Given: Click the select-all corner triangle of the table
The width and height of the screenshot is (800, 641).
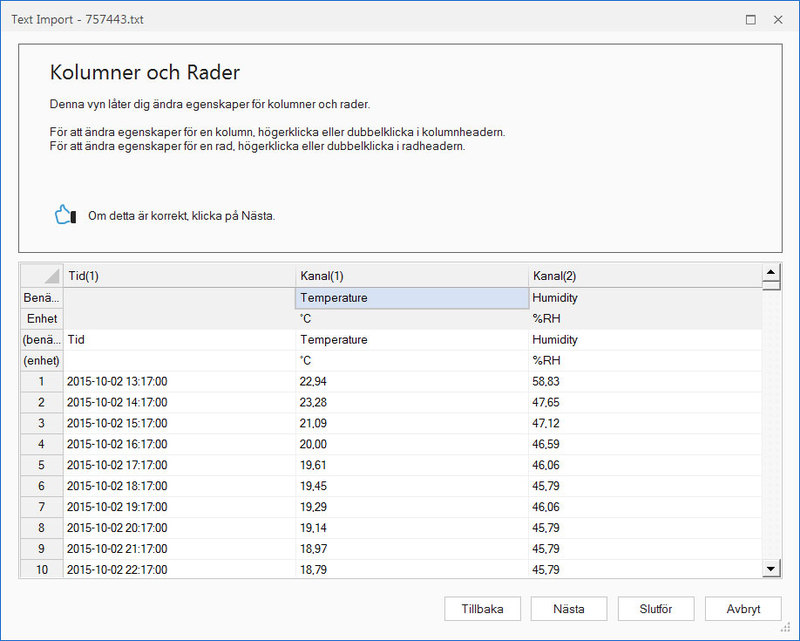Looking at the screenshot, I should [x=42, y=276].
